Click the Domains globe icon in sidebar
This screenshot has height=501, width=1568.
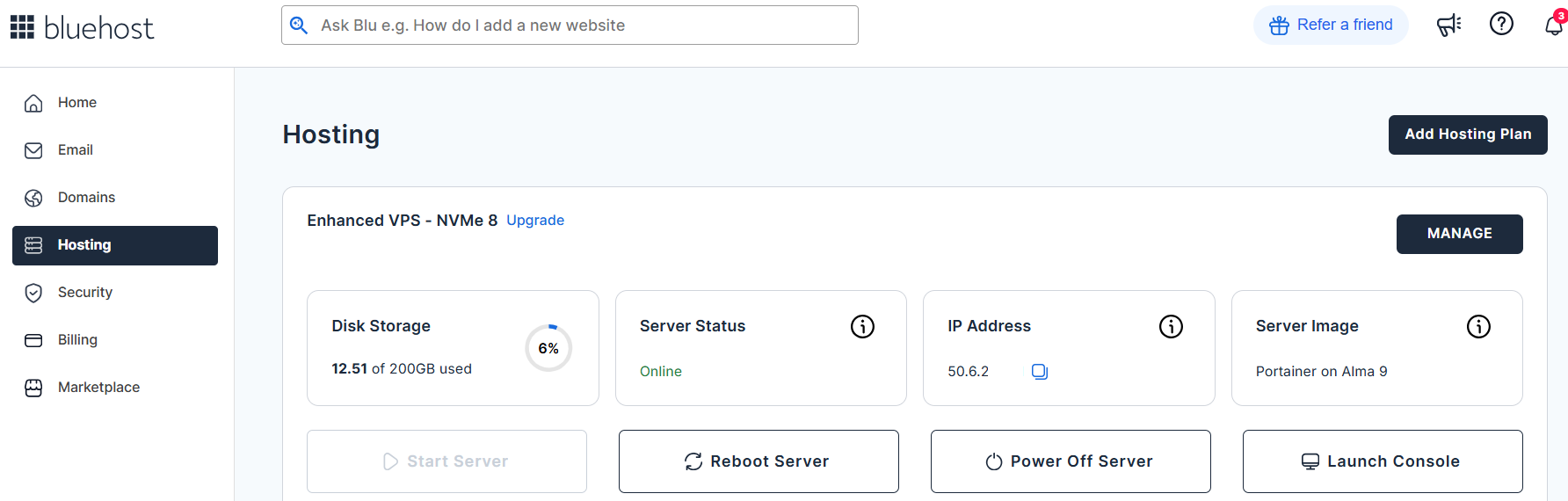click(x=33, y=198)
